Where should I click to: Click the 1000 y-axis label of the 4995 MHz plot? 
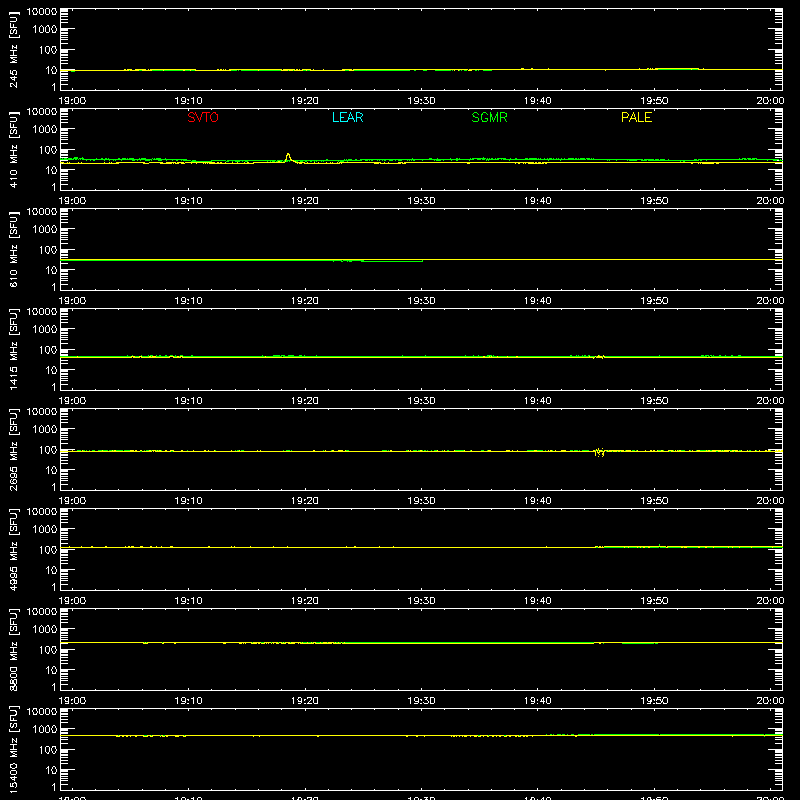tap(45, 530)
